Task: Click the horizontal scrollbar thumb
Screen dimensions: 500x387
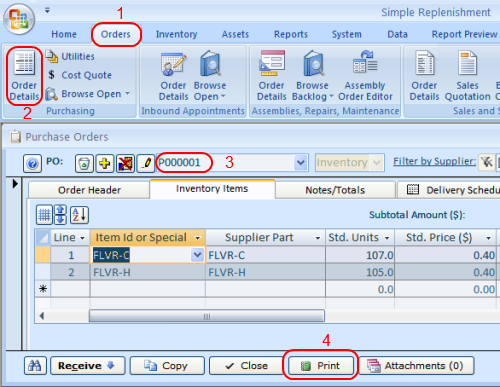Action: click(x=207, y=316)
